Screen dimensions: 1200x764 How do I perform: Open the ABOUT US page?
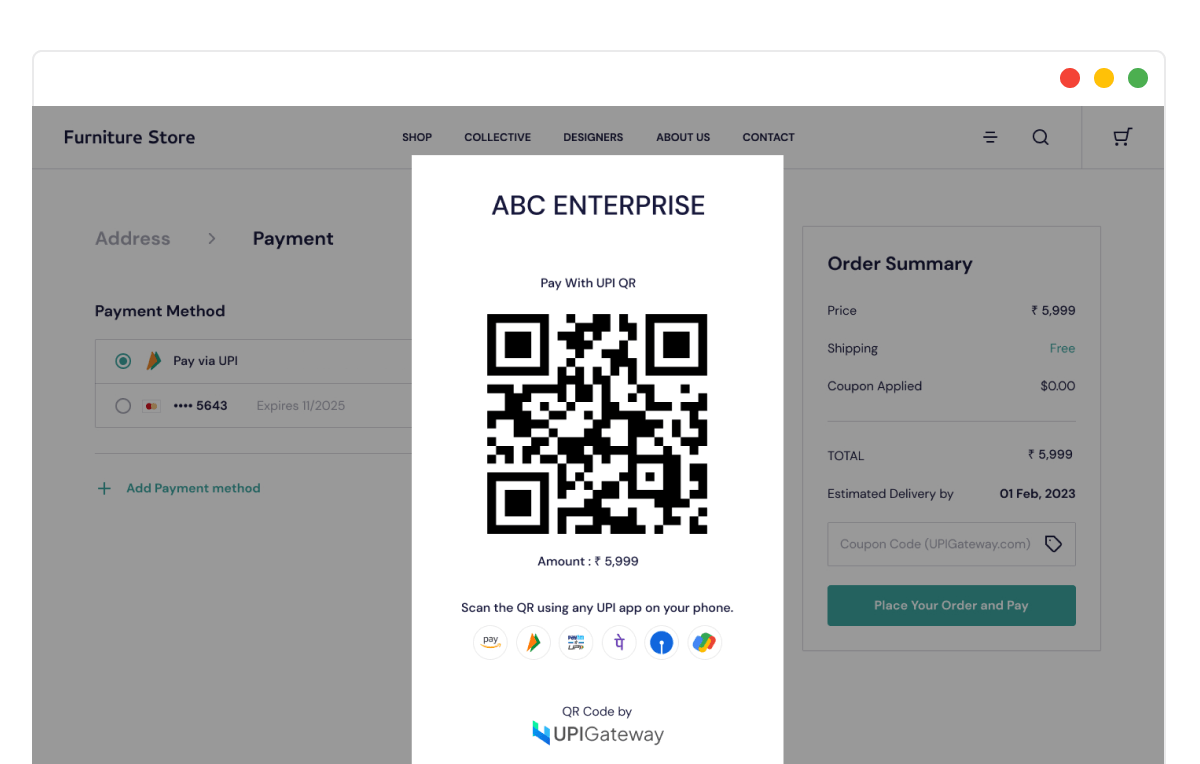tap(683, 137)
